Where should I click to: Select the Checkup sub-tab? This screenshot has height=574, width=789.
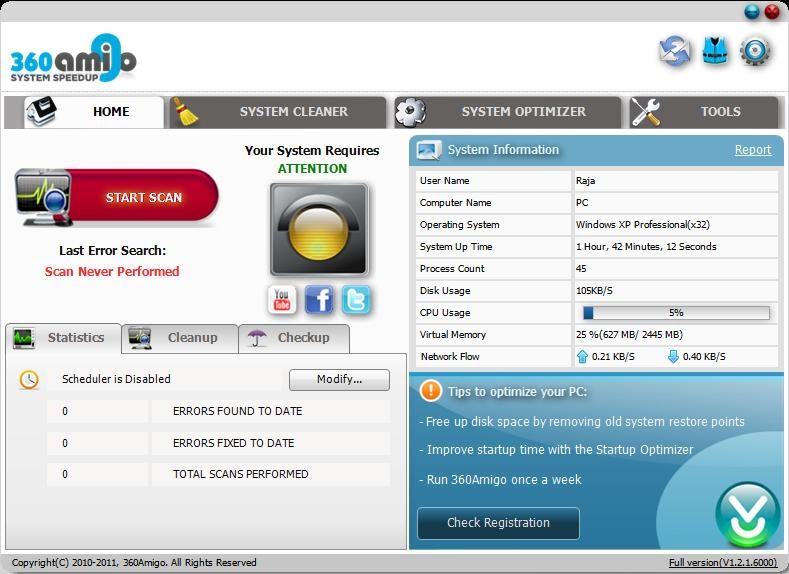[x=294, y=338]
